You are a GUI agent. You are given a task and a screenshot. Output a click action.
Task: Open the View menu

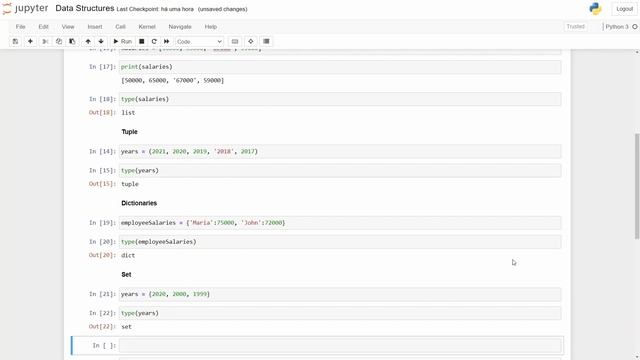pyautogui.click(x=68, y=27)
